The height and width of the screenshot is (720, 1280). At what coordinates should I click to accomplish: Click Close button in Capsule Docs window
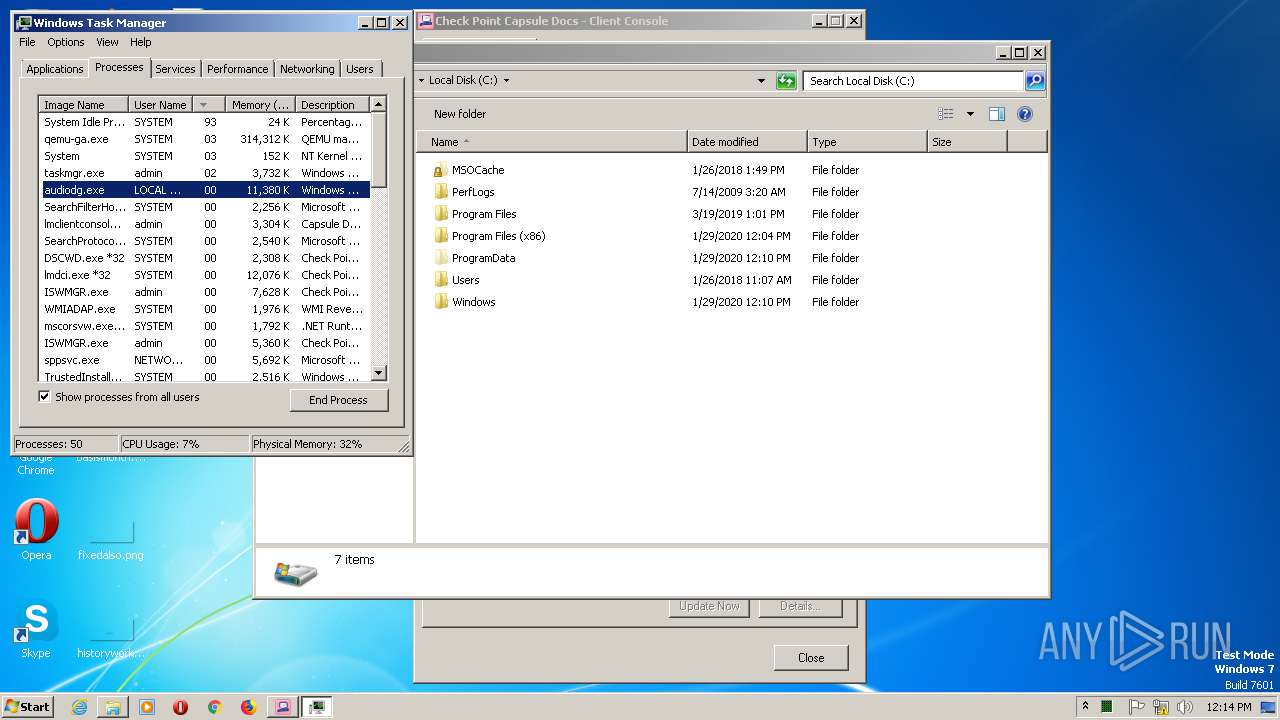click(x=811, y=658)
